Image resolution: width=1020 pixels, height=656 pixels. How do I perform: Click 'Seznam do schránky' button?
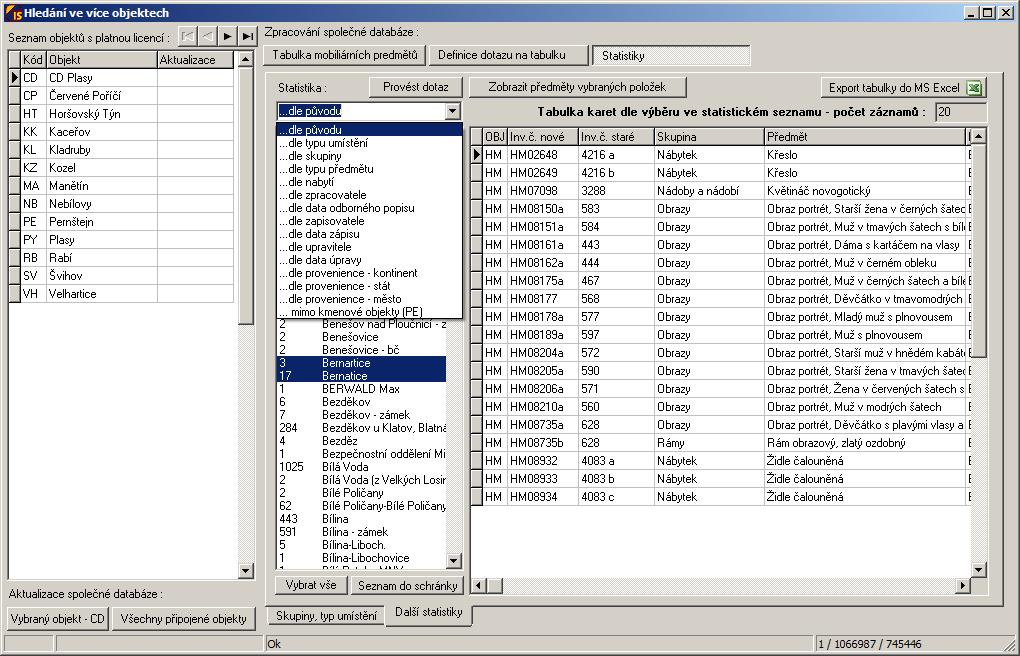(x=407, y=586)
